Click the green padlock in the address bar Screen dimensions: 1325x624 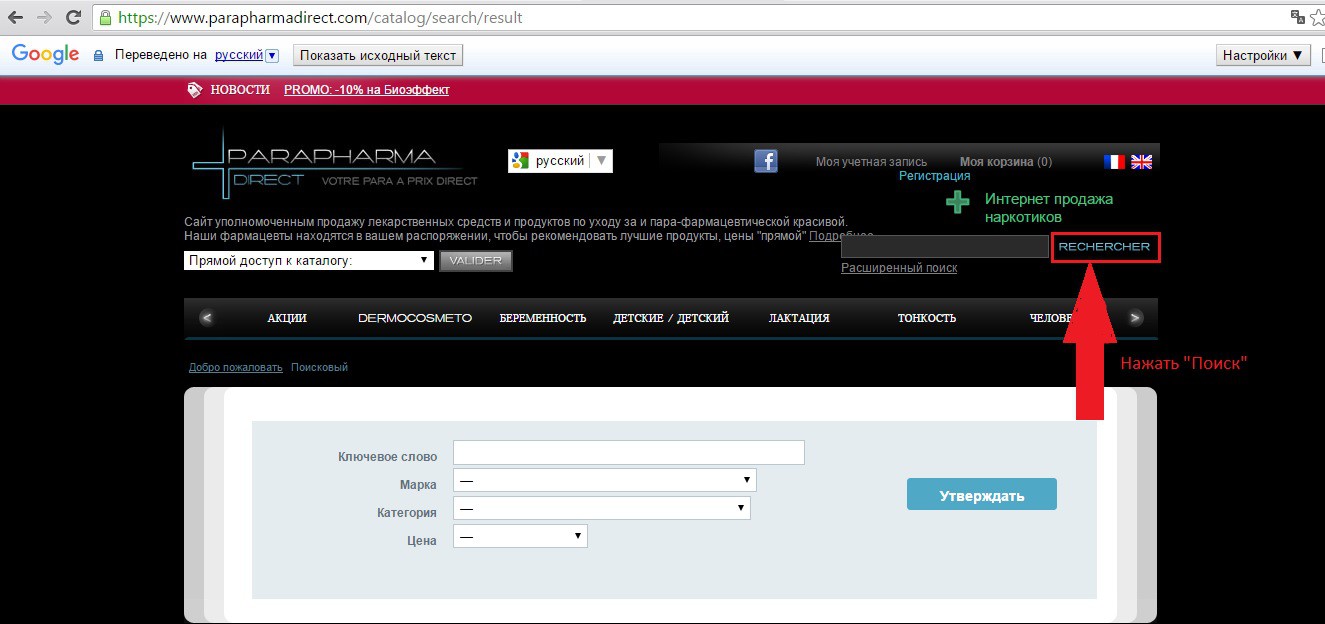coord(106,17)
